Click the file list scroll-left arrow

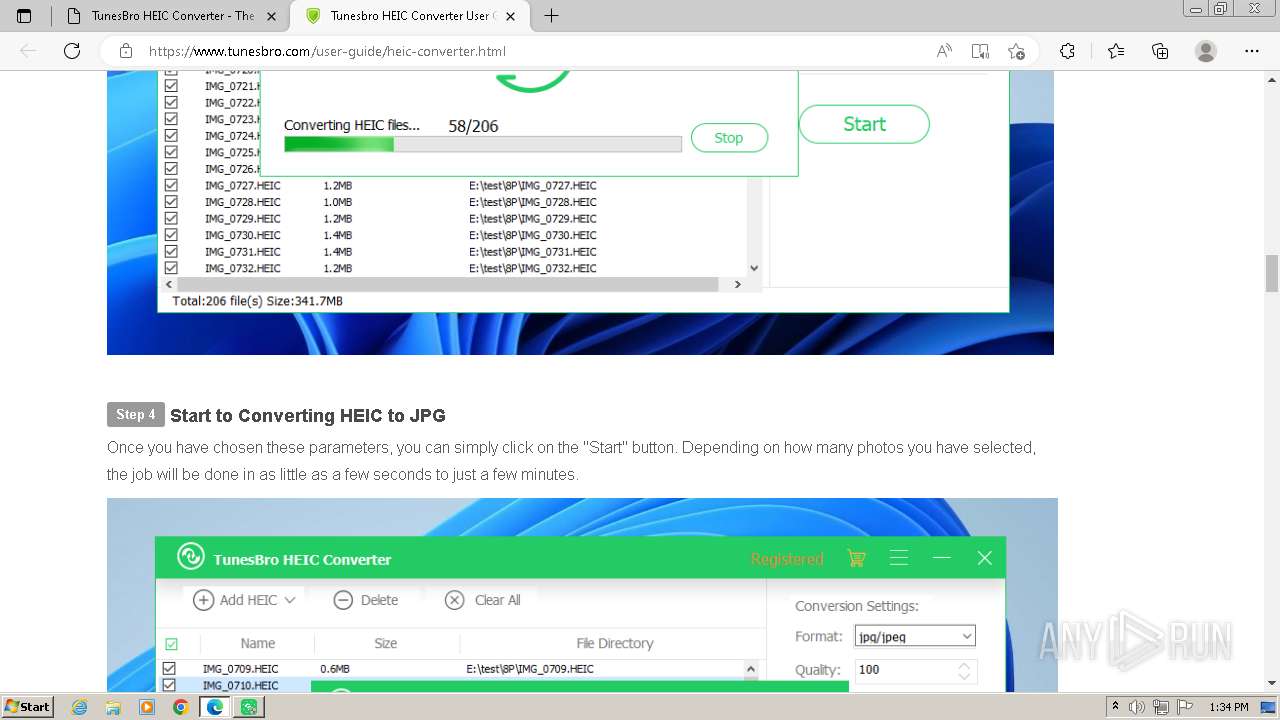pos(169,284)
